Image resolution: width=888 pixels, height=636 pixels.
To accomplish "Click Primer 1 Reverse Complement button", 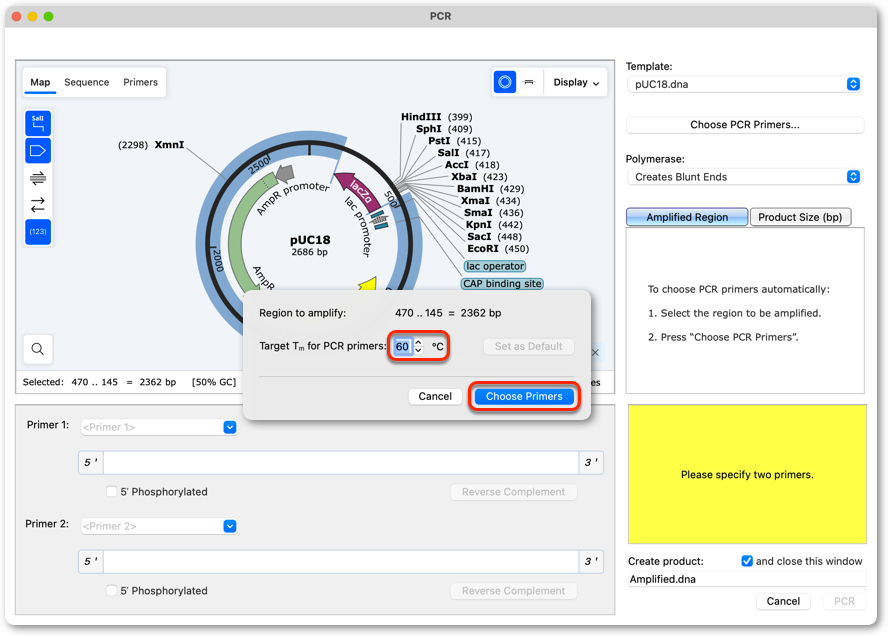I will (513, 492).
